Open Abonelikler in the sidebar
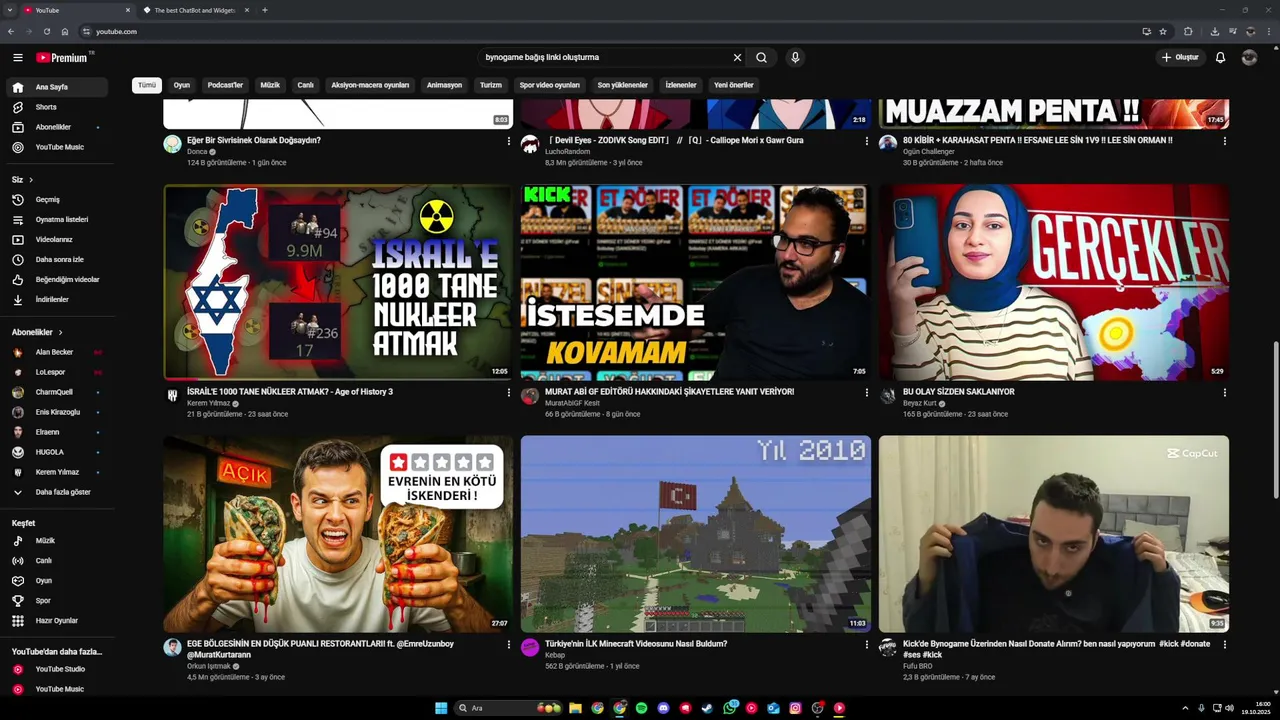 point(58,127)
